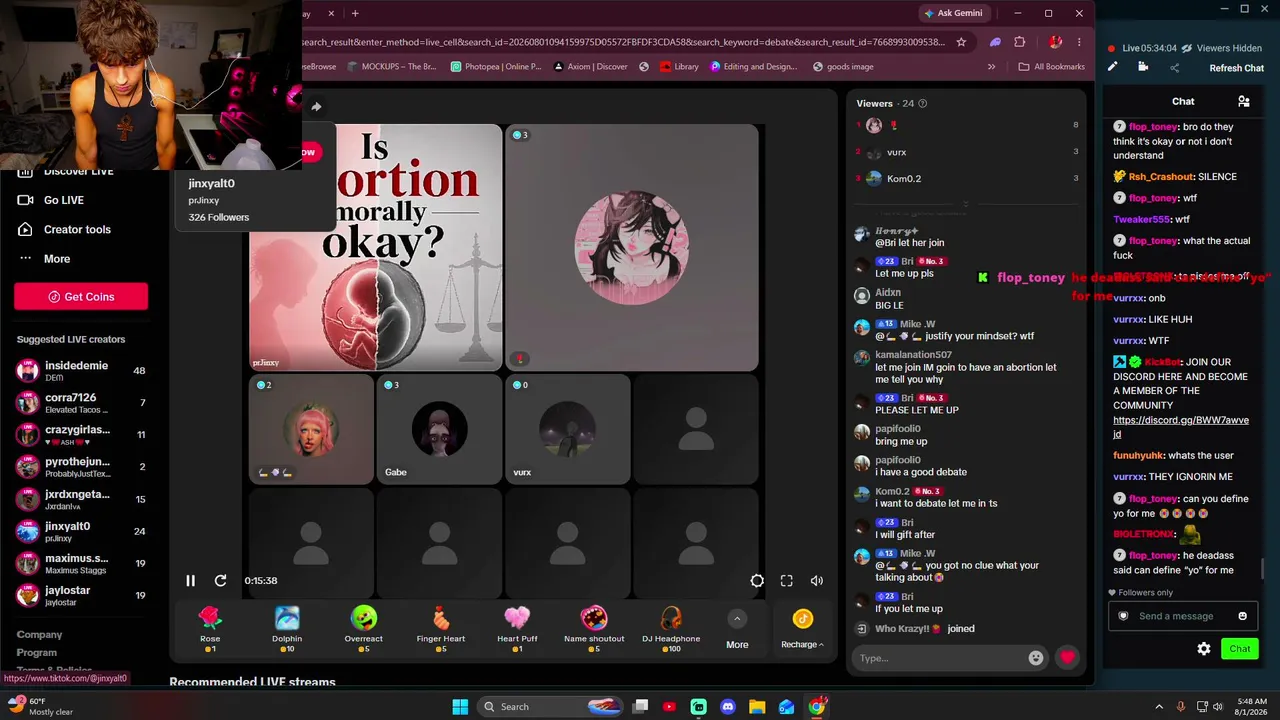Viewport: 1280px width, 720px height.
Task: Open the Windows Start menu
Action: coord(460,707)
